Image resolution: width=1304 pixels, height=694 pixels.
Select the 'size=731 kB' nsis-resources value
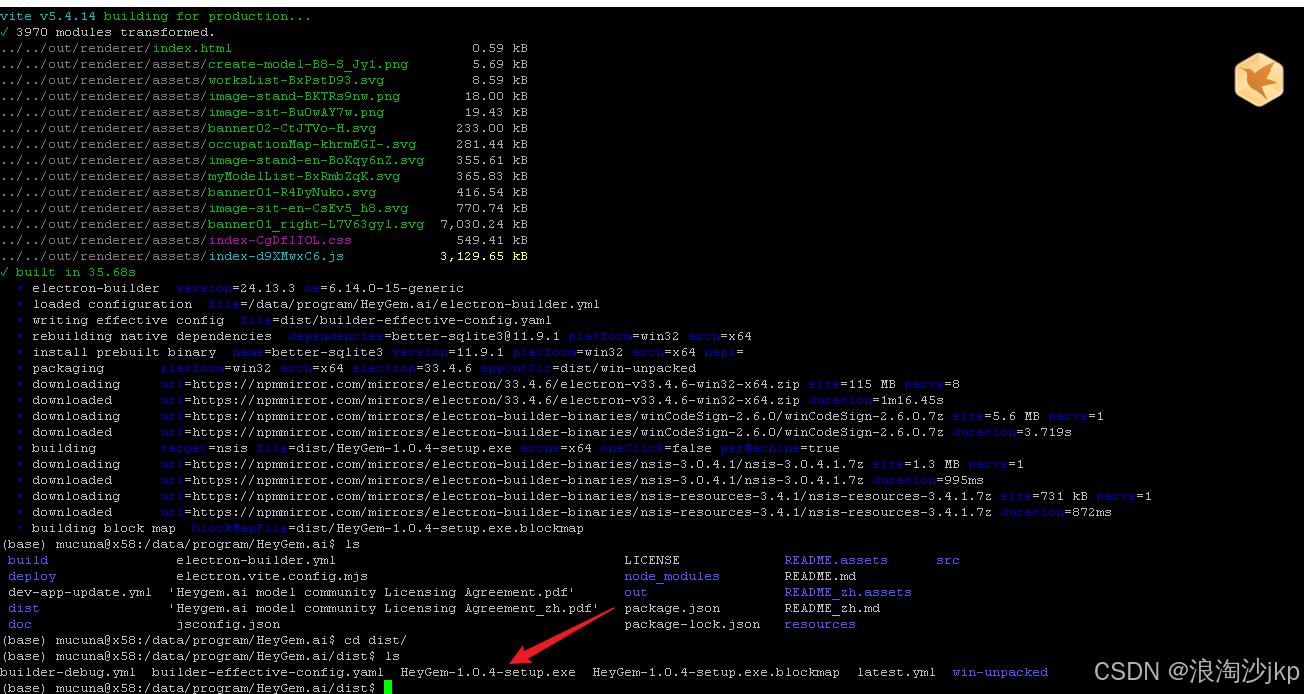[x=1044, y=496]
